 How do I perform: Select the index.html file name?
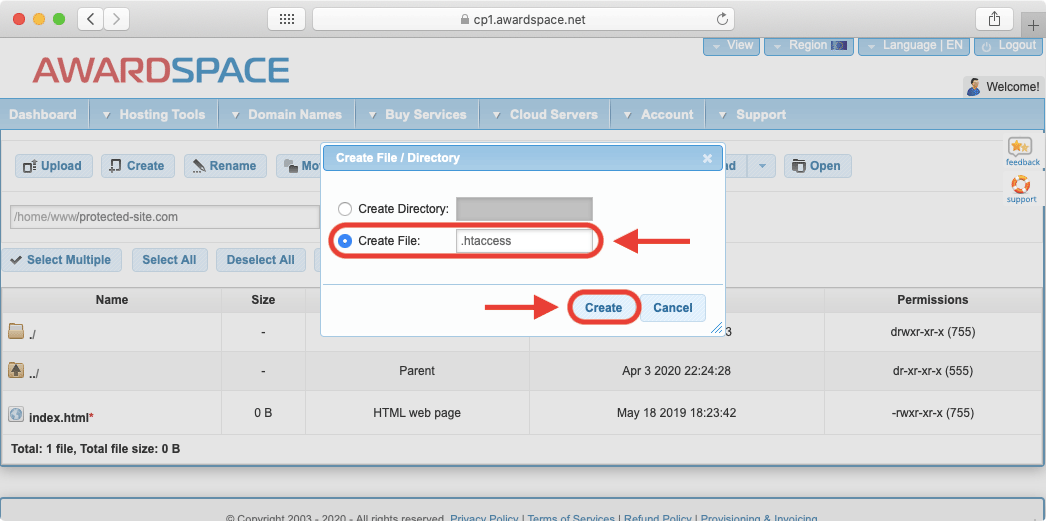[59, 418]
